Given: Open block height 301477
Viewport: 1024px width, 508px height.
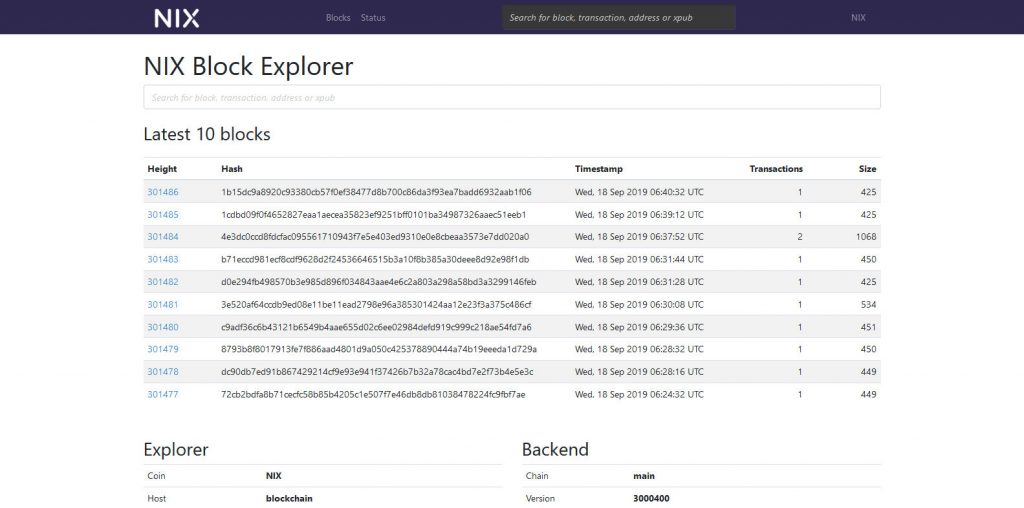Looking at the screenshot, I should (163, 394).
